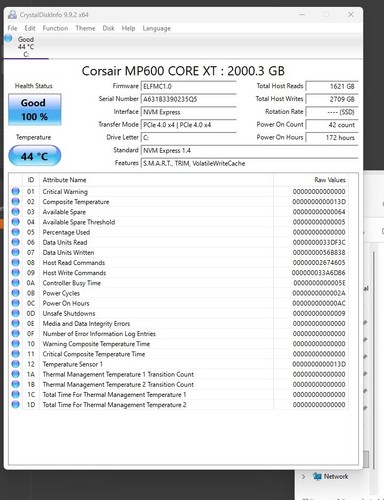Click the status orb for Data Units Read
The width and height of the screenshot is (384, 500).
click(15, 242)
